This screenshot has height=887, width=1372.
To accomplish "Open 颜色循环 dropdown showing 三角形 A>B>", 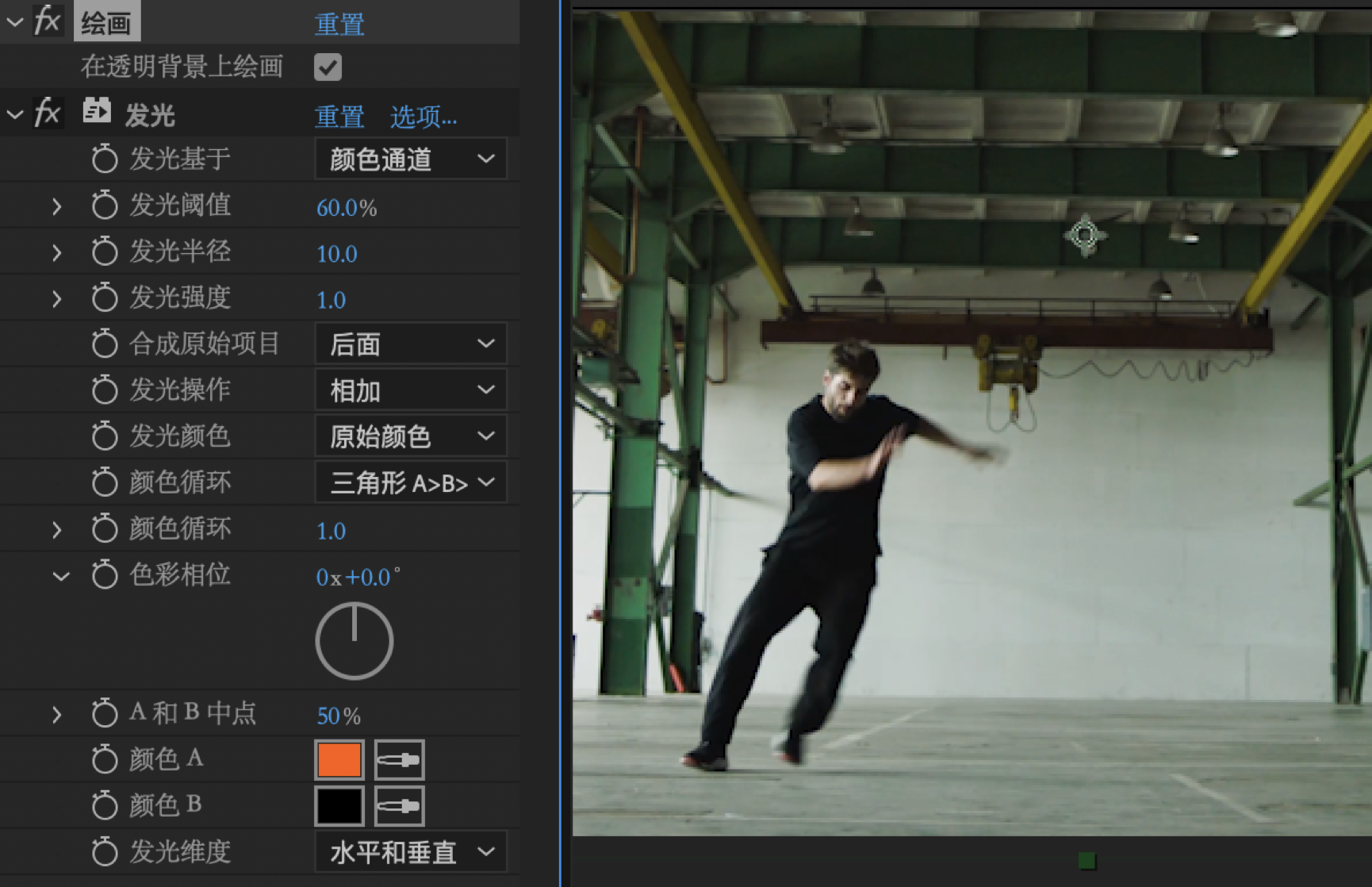I will [411, 482].
